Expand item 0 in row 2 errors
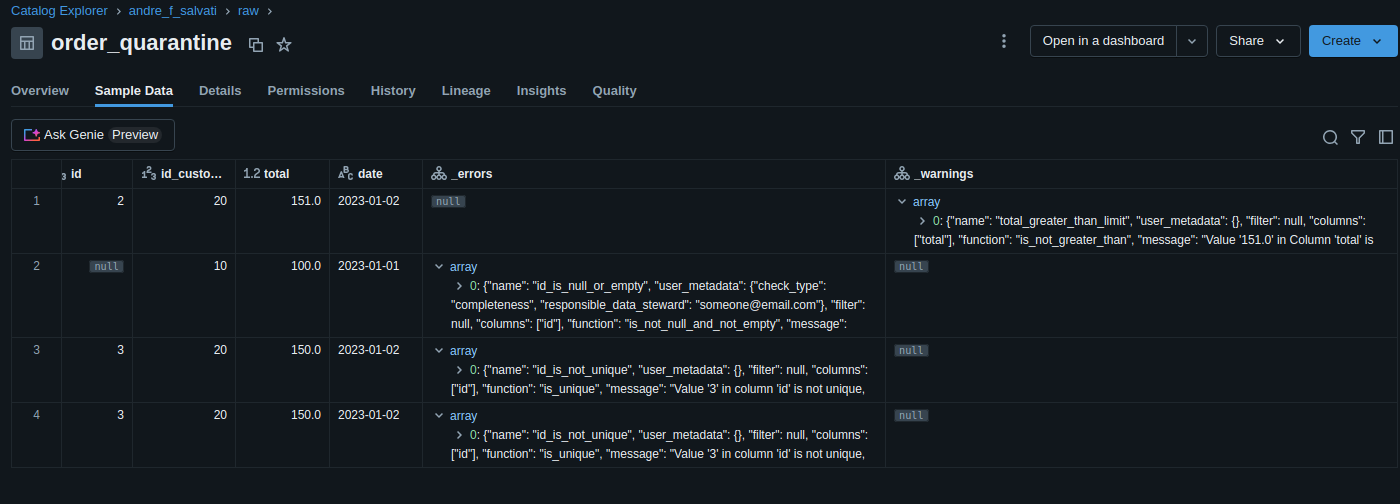 459,286
